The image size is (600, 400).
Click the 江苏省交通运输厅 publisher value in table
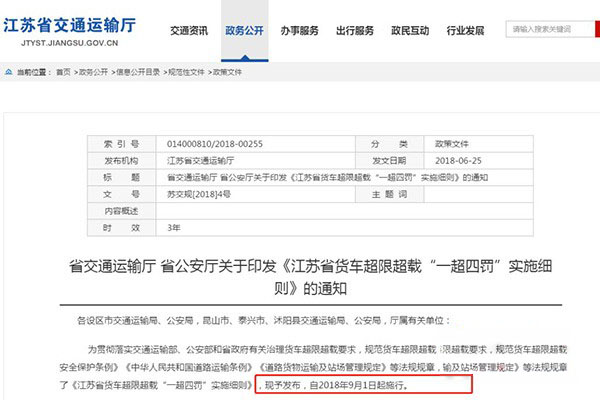[x=198, y=160]
